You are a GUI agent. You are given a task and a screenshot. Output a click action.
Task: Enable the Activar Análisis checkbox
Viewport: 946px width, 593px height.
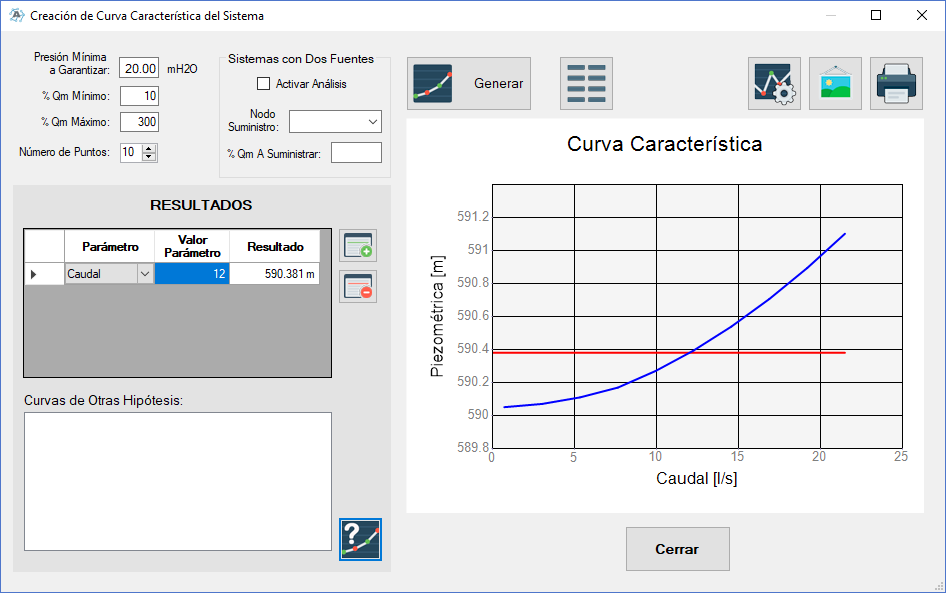264,84
